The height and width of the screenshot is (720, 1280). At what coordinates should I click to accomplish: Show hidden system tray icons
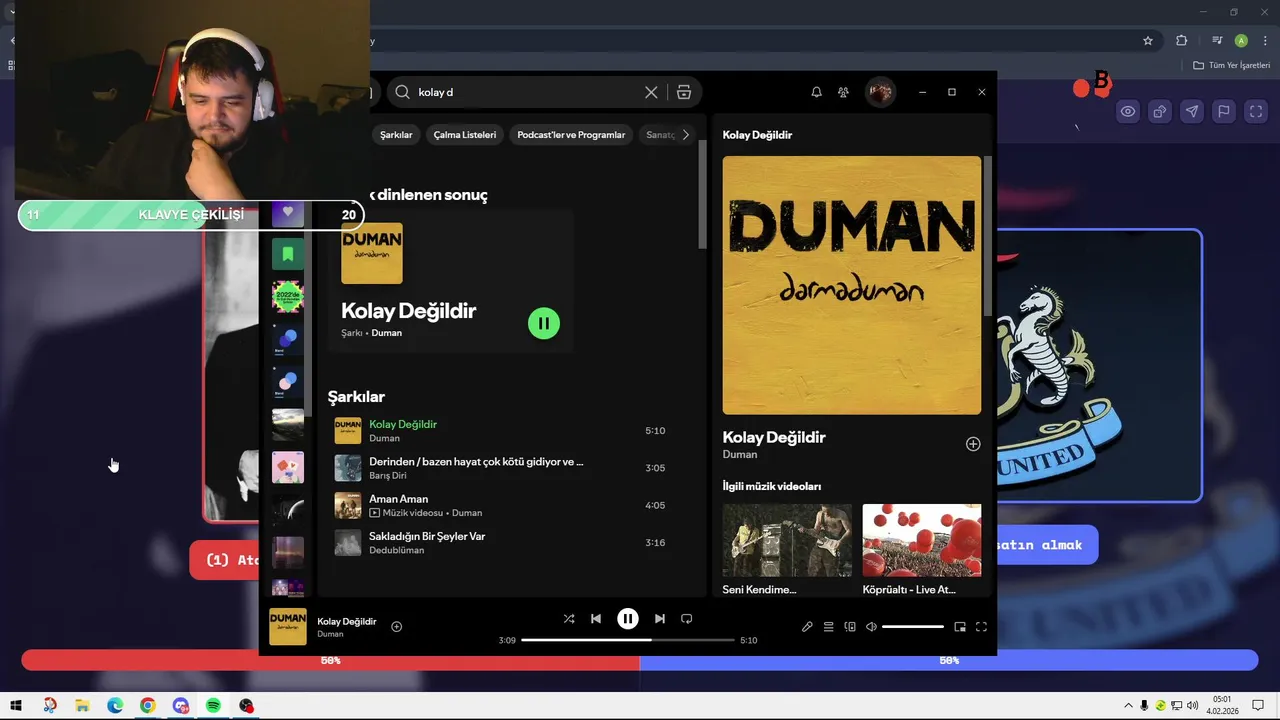pyautogui.click(x=1129, y=706)
